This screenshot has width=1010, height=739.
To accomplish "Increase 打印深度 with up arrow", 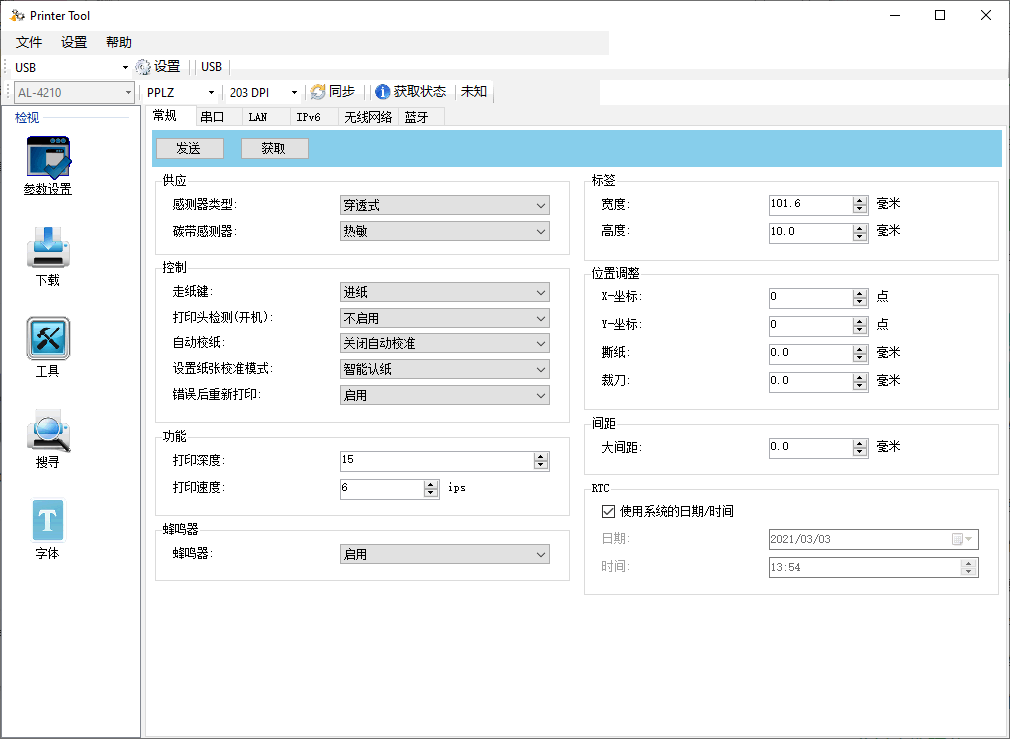I will coord(541,457).
